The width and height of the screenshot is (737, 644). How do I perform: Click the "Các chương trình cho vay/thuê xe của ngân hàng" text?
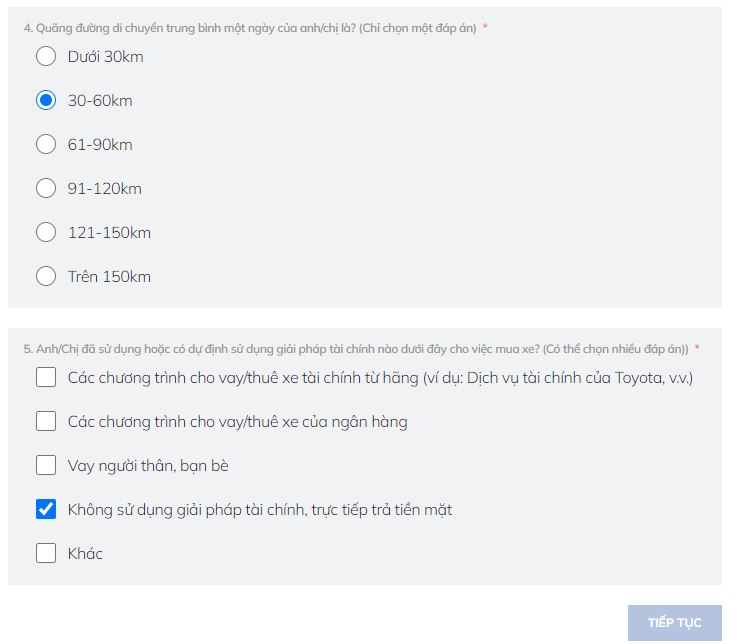[x=237, y=422]
